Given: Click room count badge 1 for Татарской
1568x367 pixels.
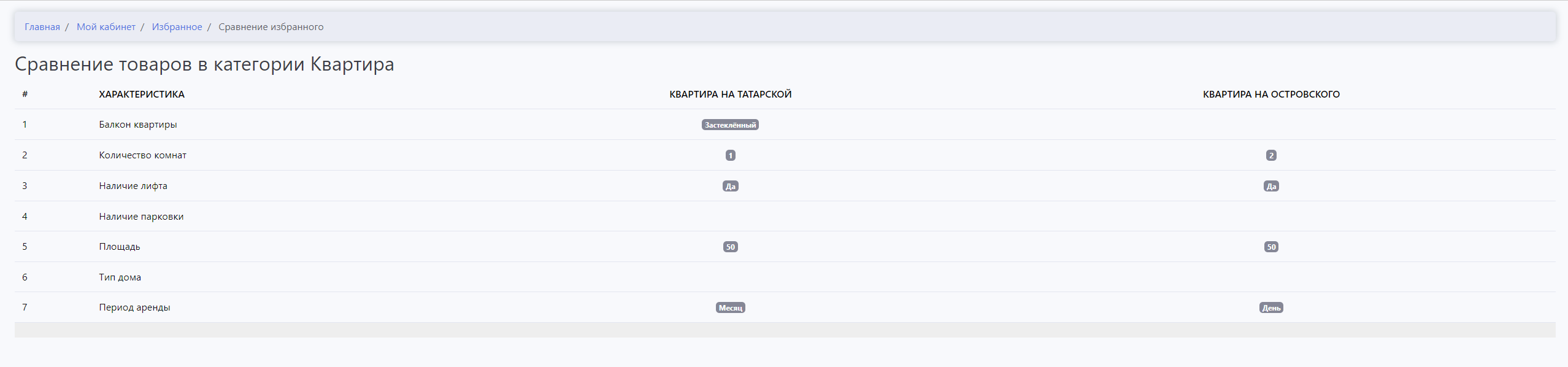Looking at the screenshot, I should pyautogui.click(x=730, y=156).
